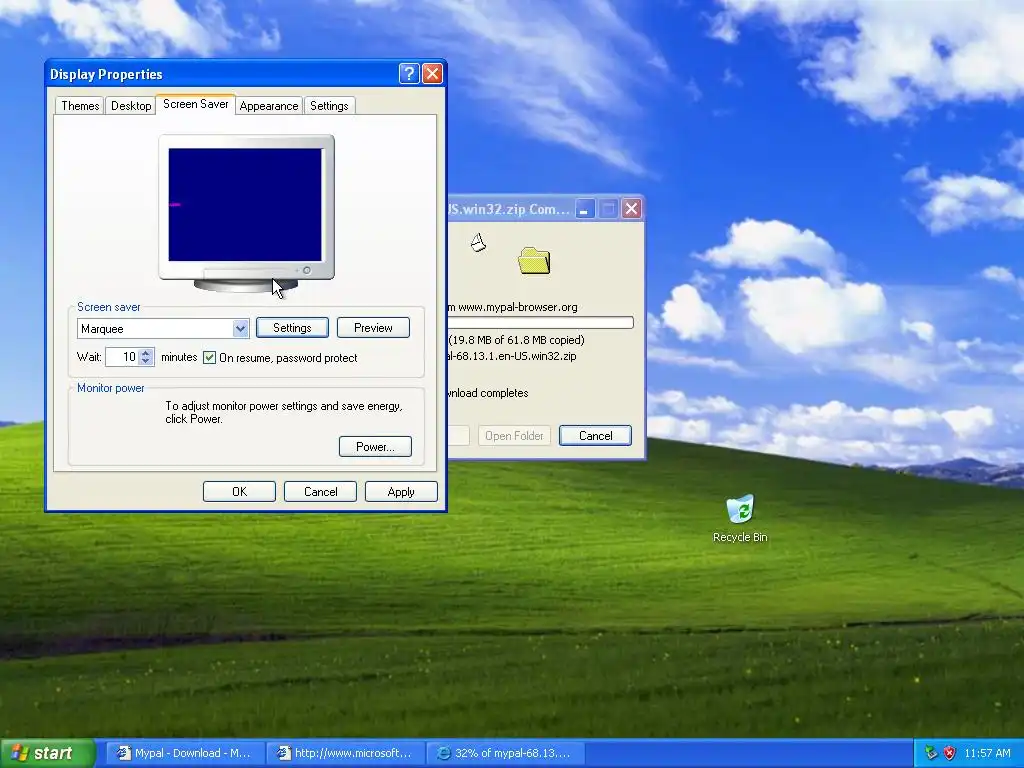Click the taskbar clock showing 11:57 AM
Viewport: 1024px width, 768px height.
click(x=987, y=753)
